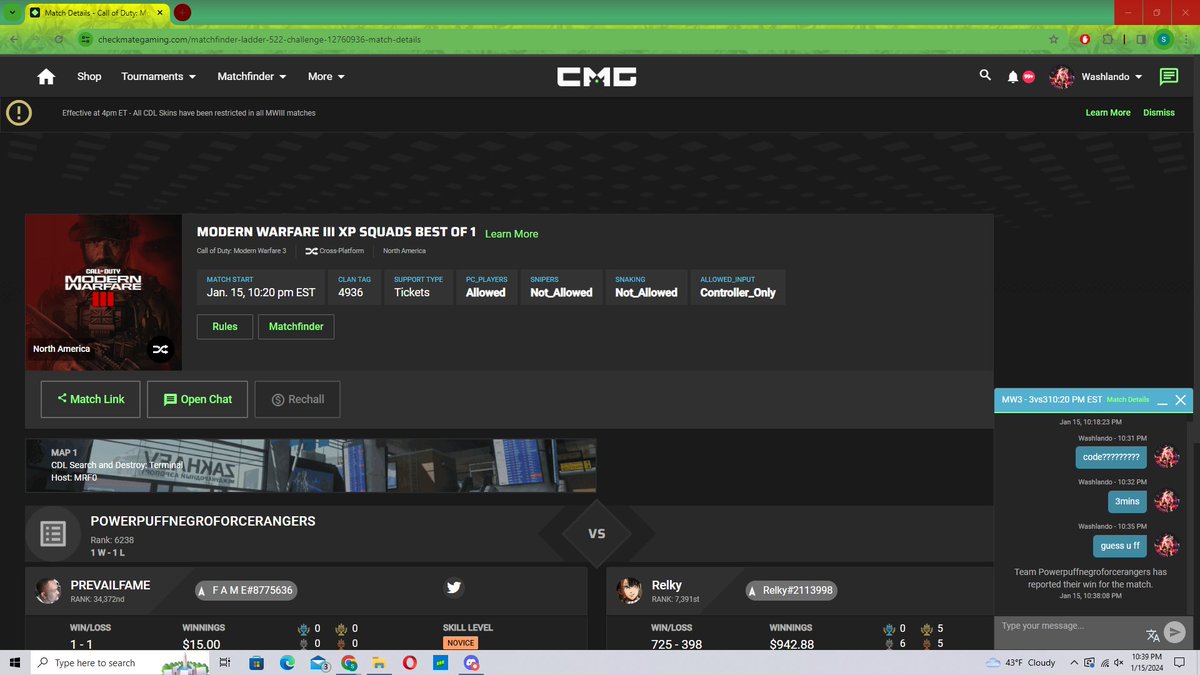
Task: Click the green Matchfinder button under match info
Action: 296,326
